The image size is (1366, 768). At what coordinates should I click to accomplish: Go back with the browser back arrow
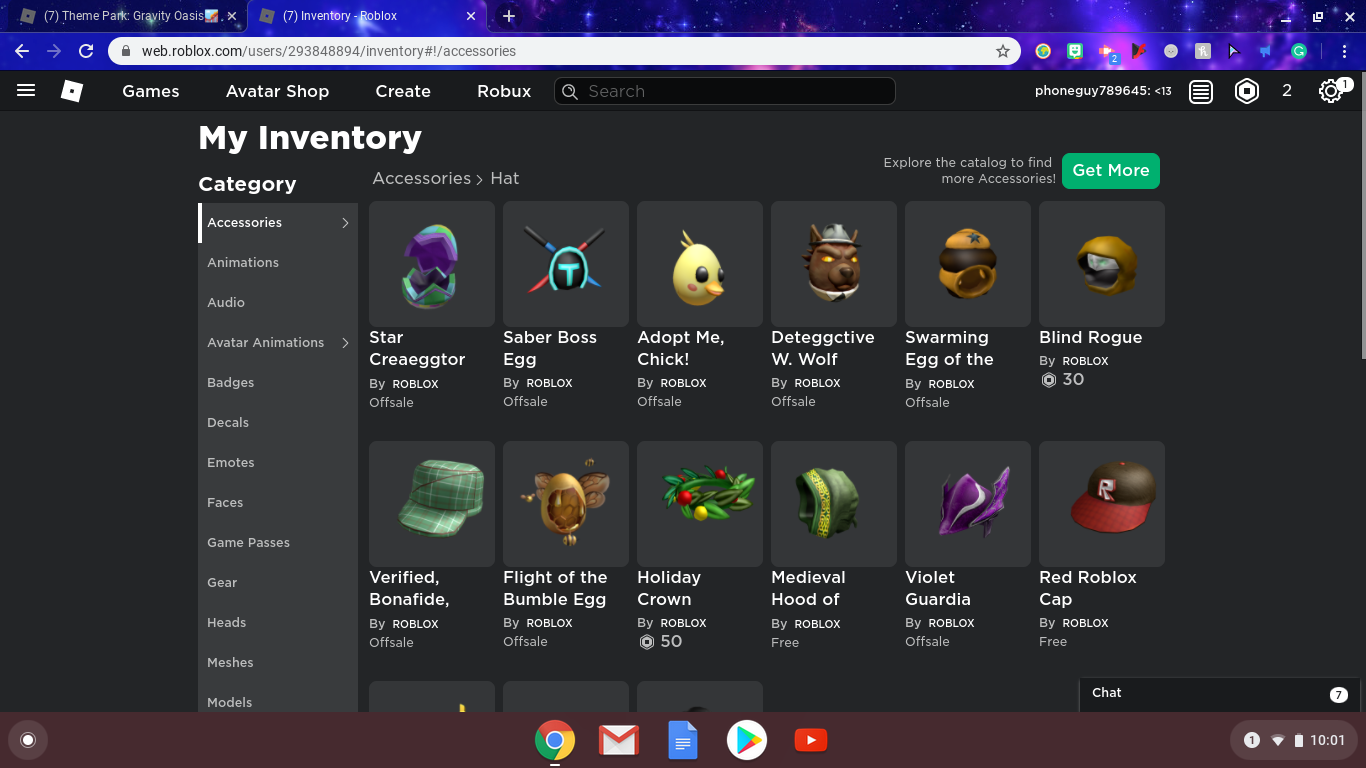[22, 51]
